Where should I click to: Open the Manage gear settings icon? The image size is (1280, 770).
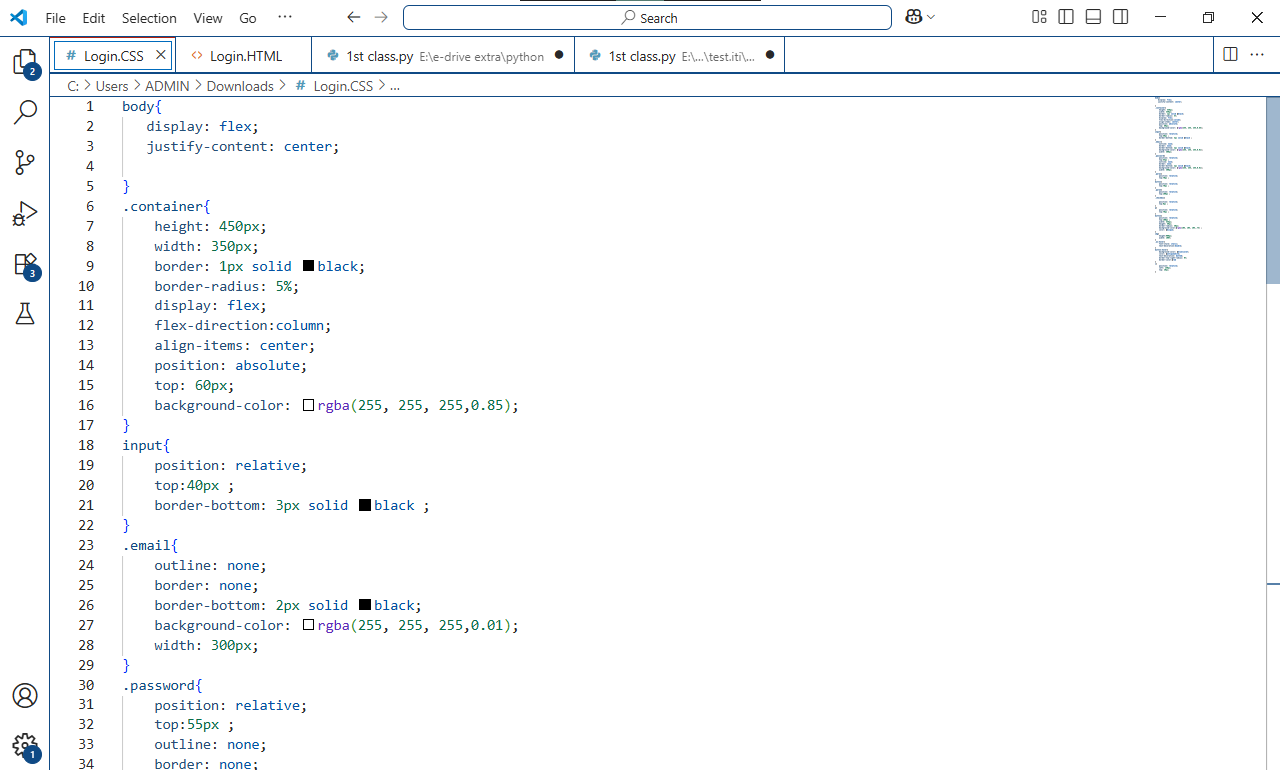coord(25,745)
